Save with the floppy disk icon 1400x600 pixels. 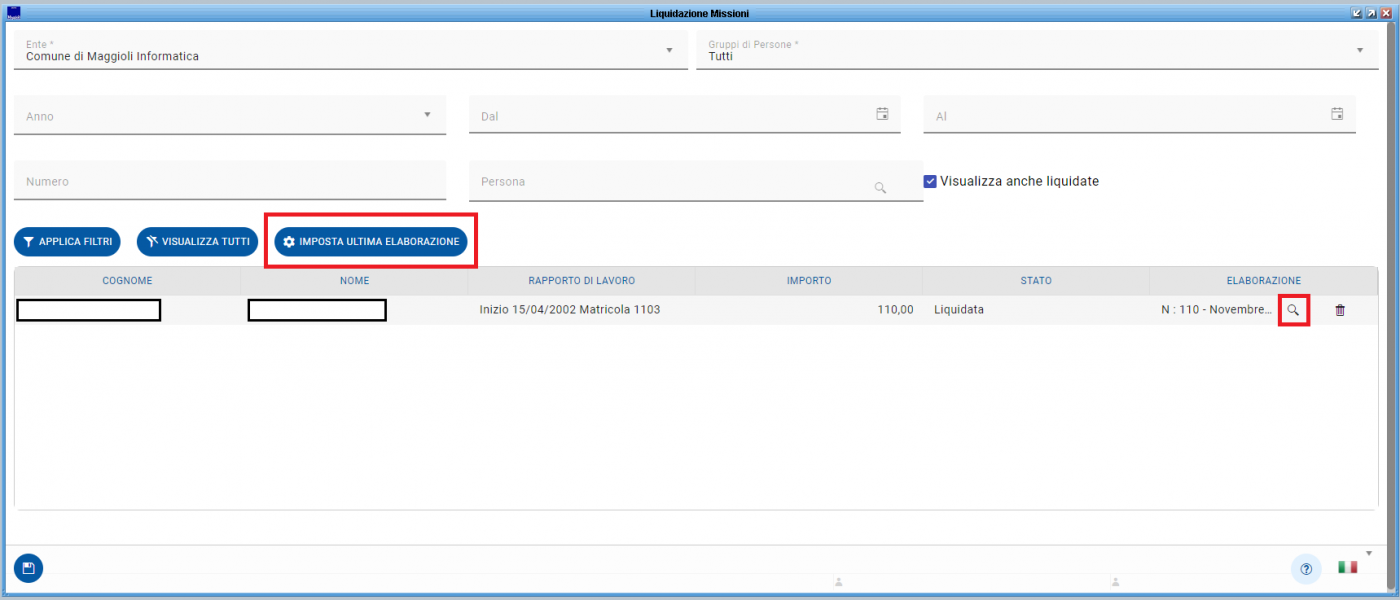[x=28, y=569]
